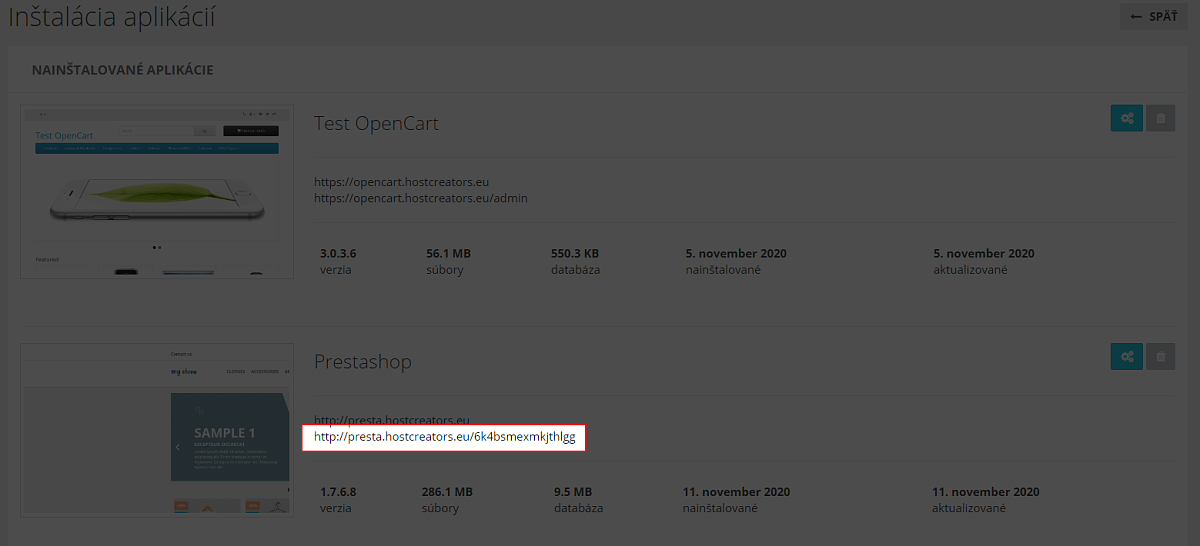Viewport: 1200px width, 546px height.
Task: Click the Test OpenCart title
Action: point(377,123)
